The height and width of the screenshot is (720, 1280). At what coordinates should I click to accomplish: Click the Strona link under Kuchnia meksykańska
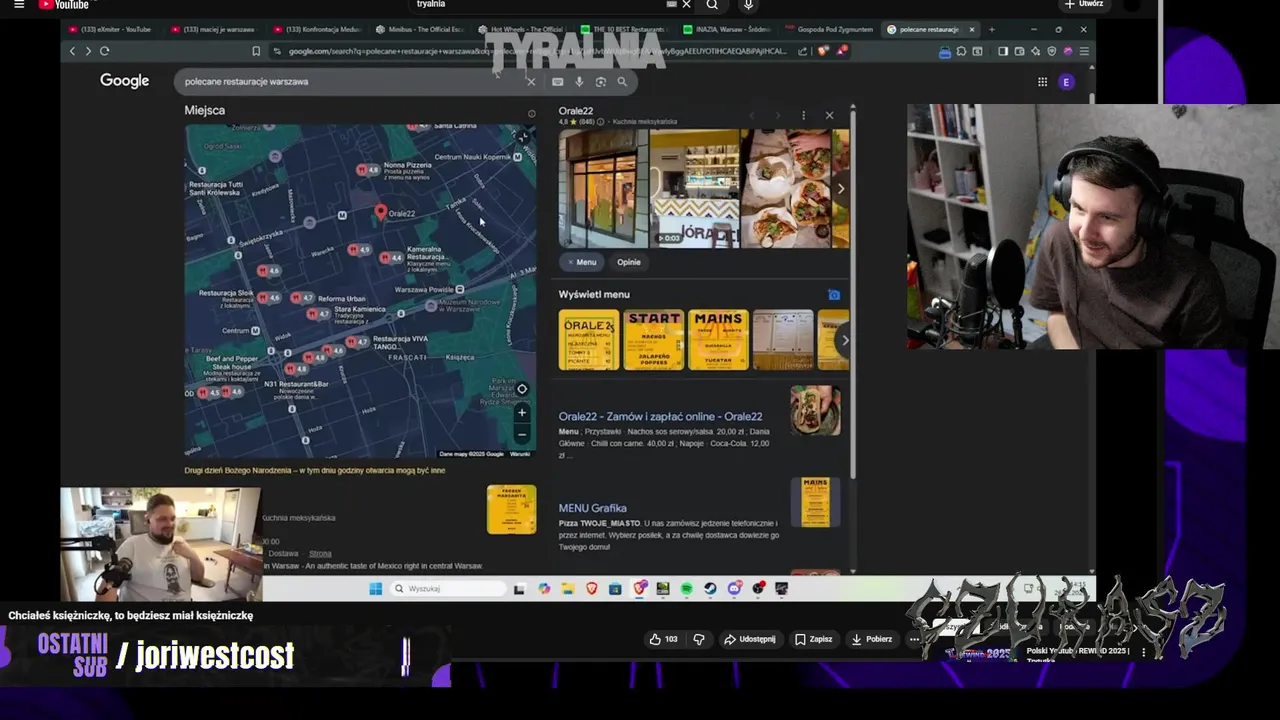coord(320,553)
